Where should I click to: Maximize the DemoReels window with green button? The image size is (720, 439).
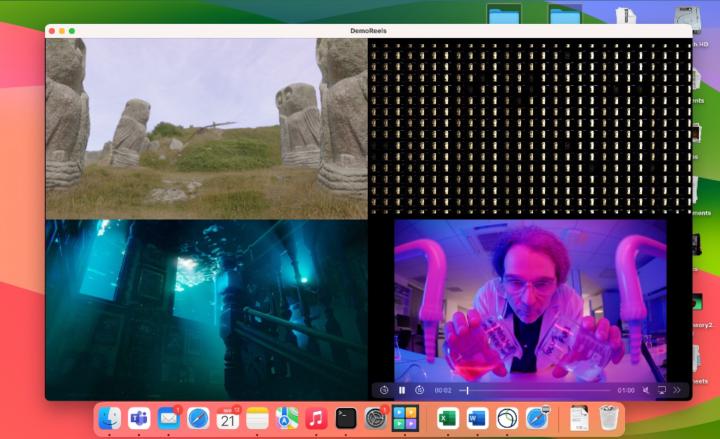click(x=72, y=31)
